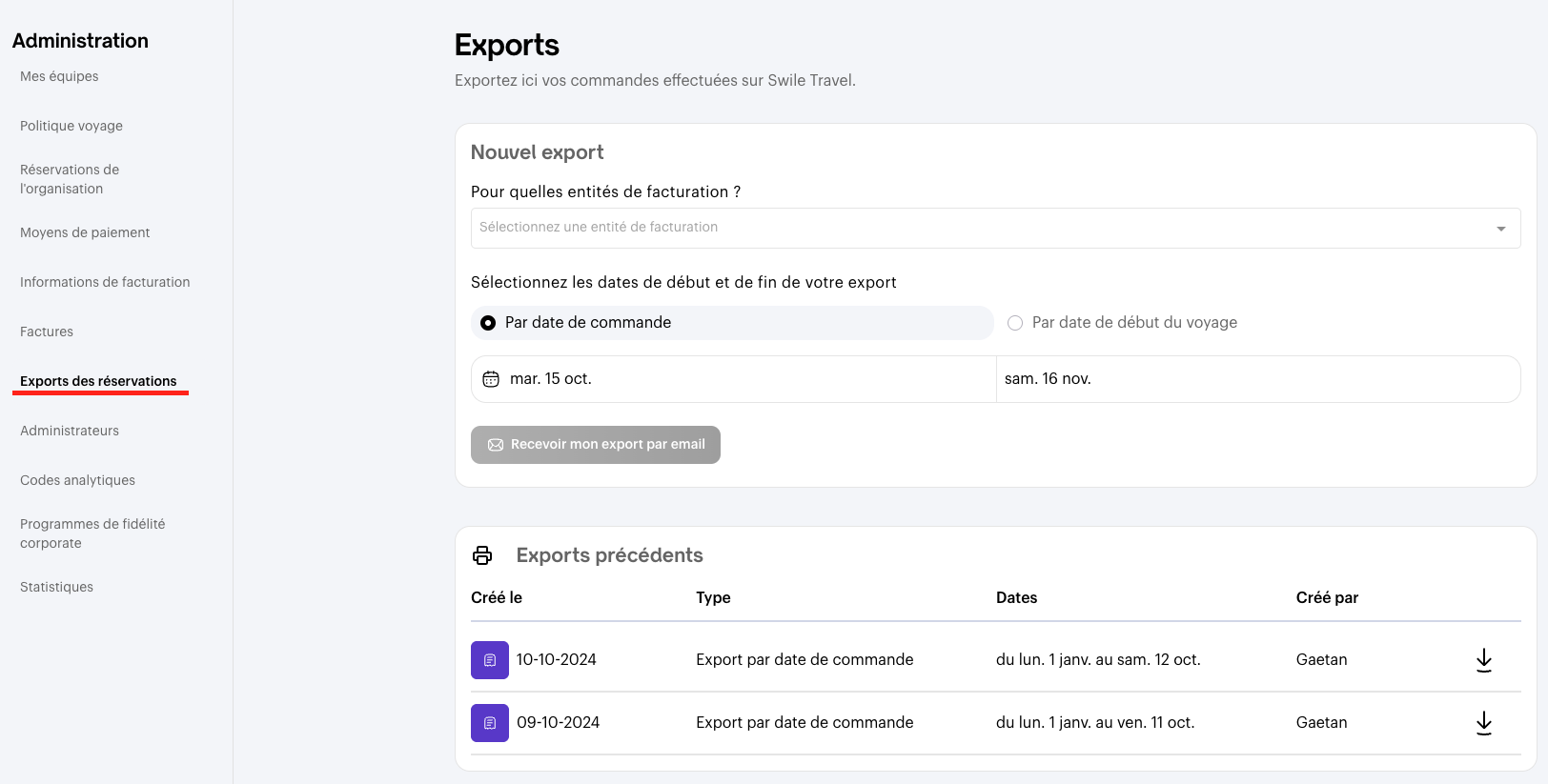Select Par date de commande radio option
1548x784 pixels.
pyautogui.click(x=488, y=323)
